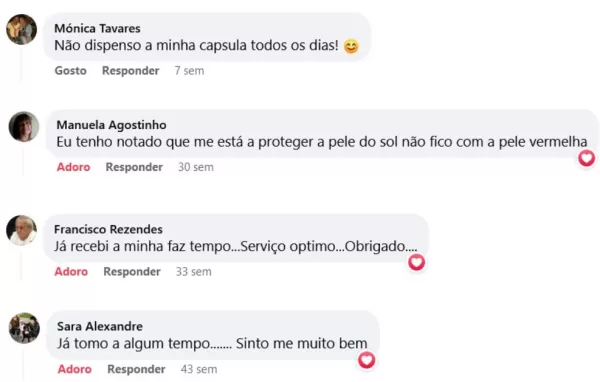Open Manuela Agostinho's profile picture
This screenshot has height=382, width=600.
[24, 127]
